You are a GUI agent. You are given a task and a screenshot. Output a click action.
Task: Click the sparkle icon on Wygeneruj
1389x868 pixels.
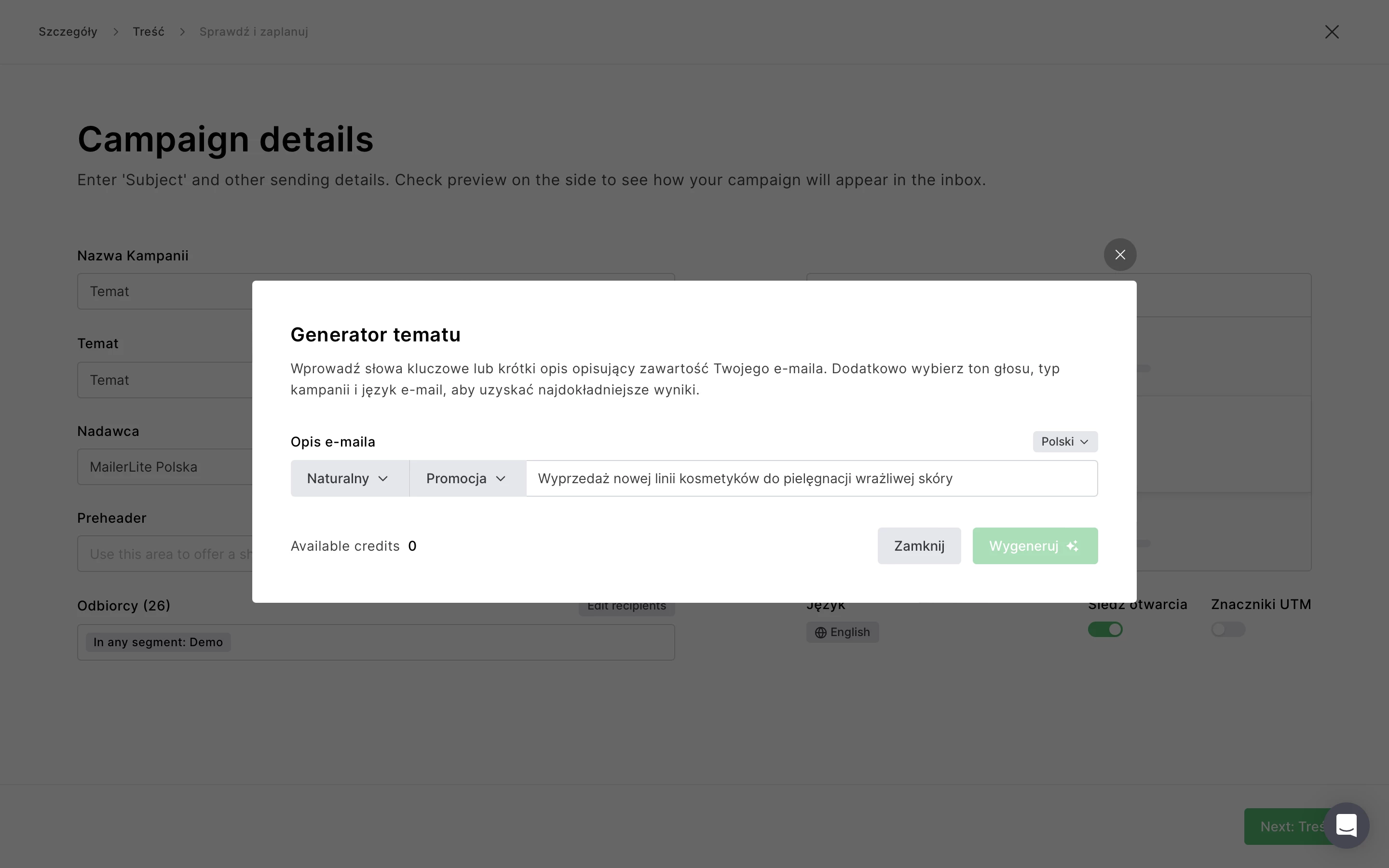pos(1072,546)
